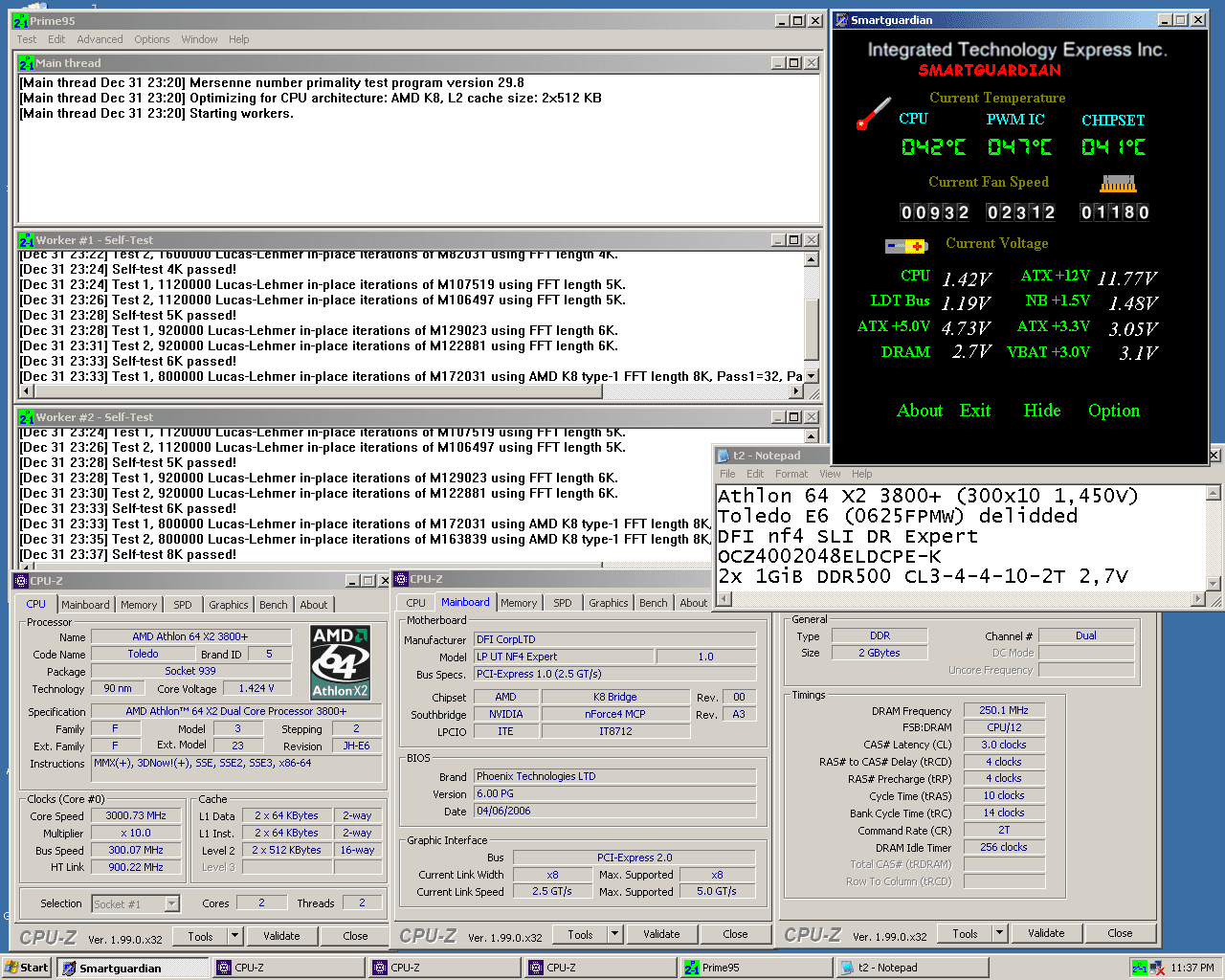Select the CPU tab in middle CPU-Z window

(x=415, y=603)
